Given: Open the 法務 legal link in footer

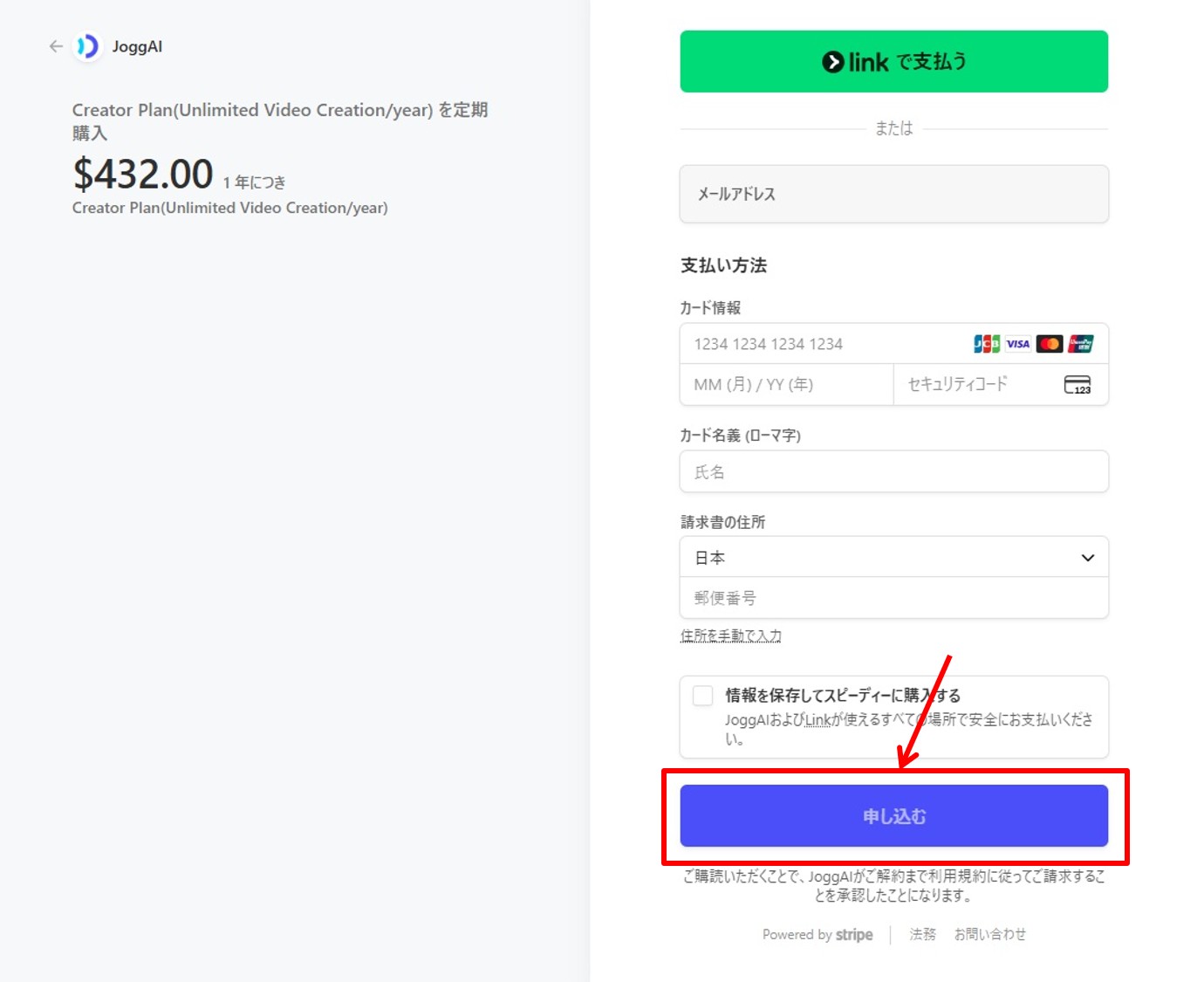Looking at the screenshot, I should (x=922, y=934).
